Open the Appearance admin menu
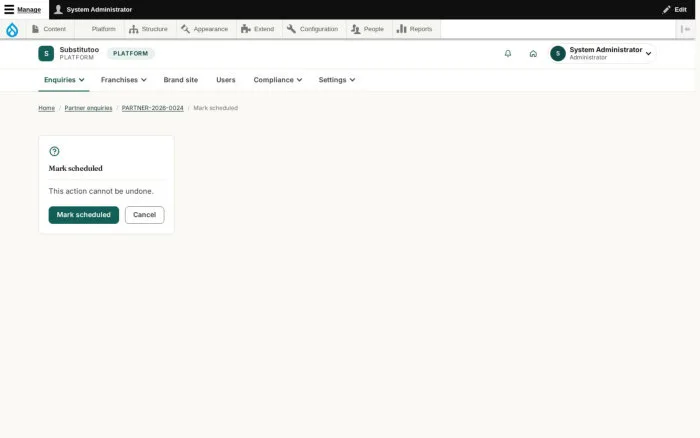700x438 pixels. tap(204, 29)
